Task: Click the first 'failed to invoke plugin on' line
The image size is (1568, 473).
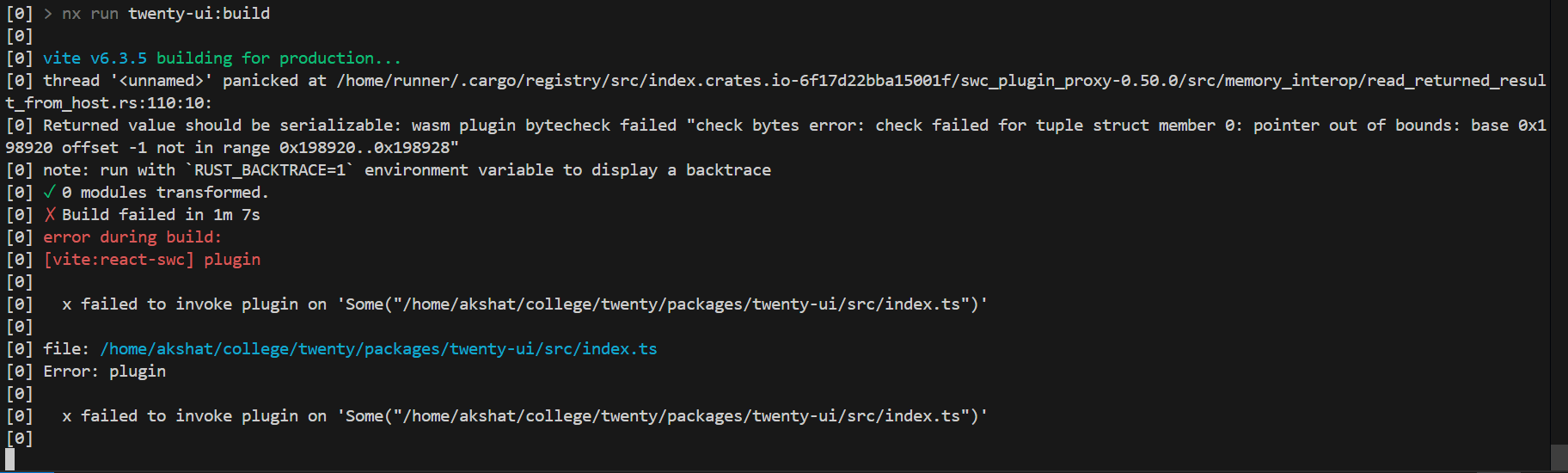Action: click(x=524, y=304)
